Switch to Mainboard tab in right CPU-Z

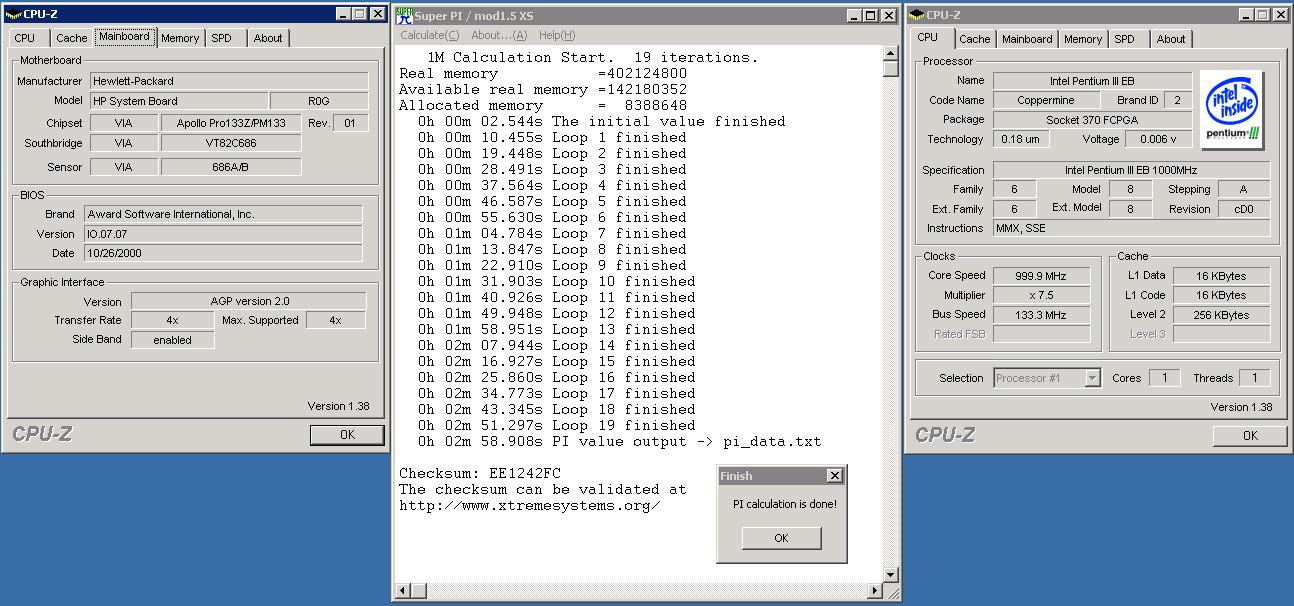pos(1027,39)
